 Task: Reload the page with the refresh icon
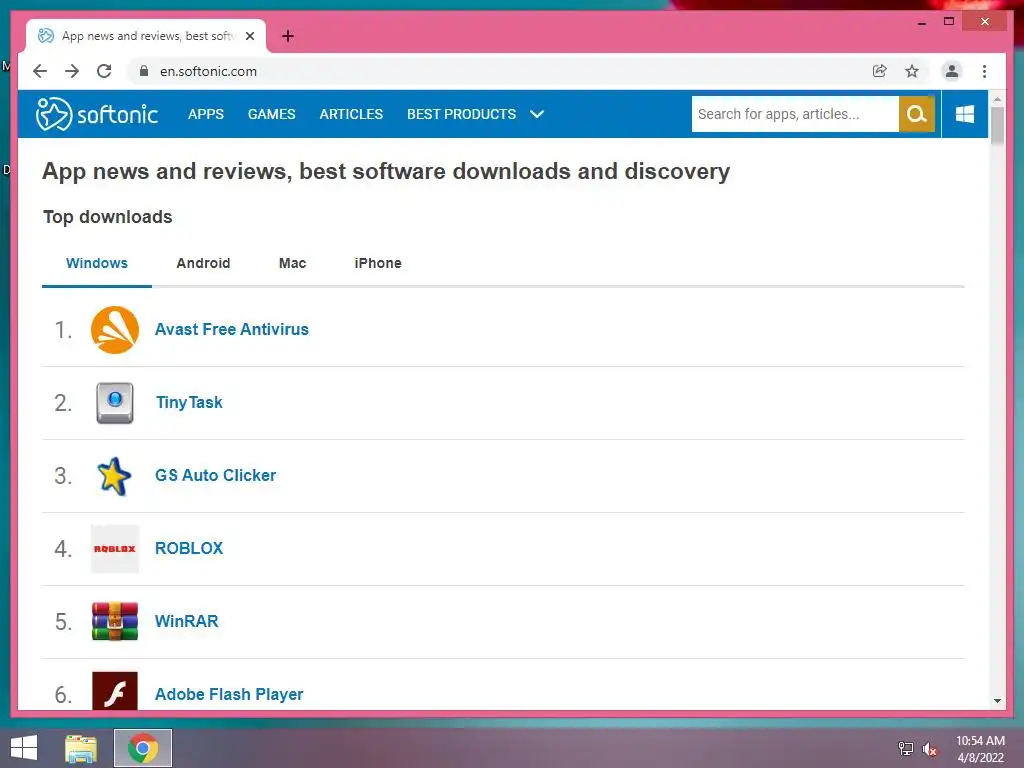pyautogui.click(x=104, y=71)
